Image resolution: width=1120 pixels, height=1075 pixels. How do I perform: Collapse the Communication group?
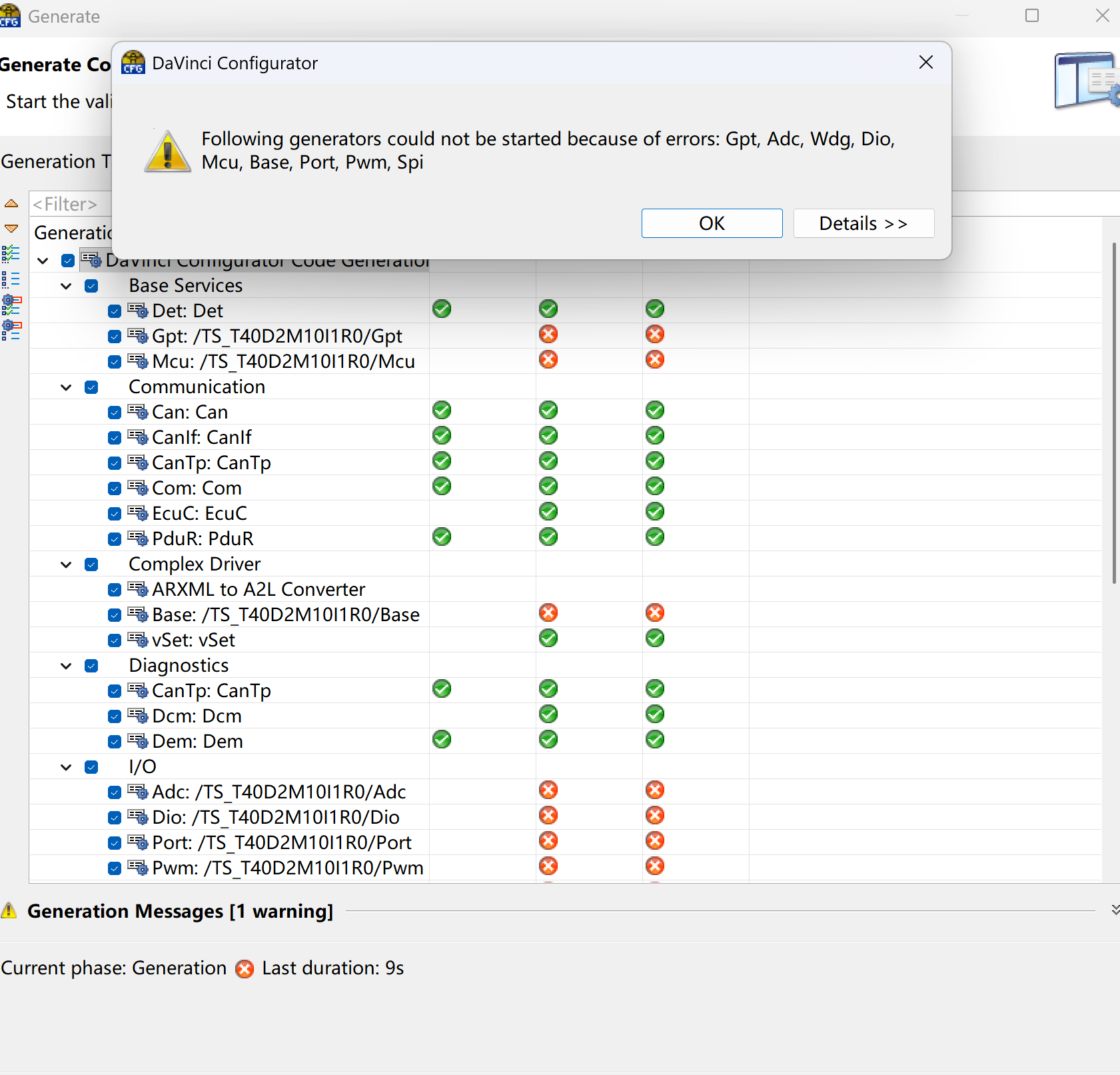[x=66, y=387]
